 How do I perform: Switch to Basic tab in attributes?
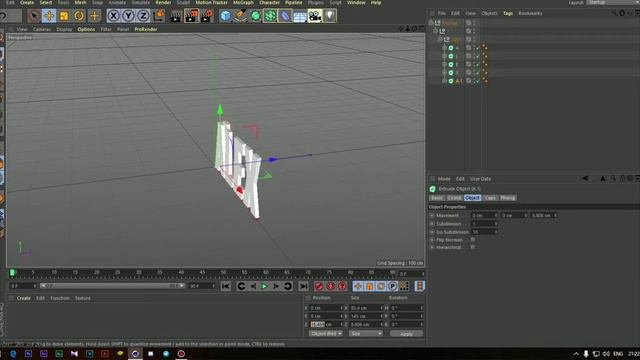(437, 198)
